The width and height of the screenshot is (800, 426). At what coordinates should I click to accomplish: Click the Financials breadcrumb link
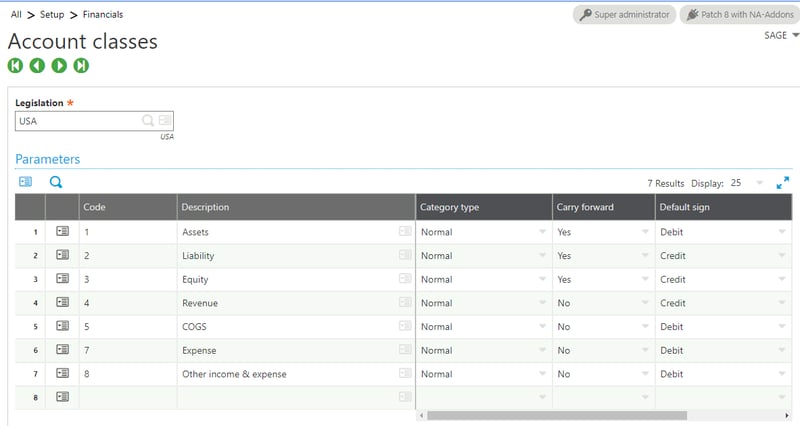click(x=103, y=15)
